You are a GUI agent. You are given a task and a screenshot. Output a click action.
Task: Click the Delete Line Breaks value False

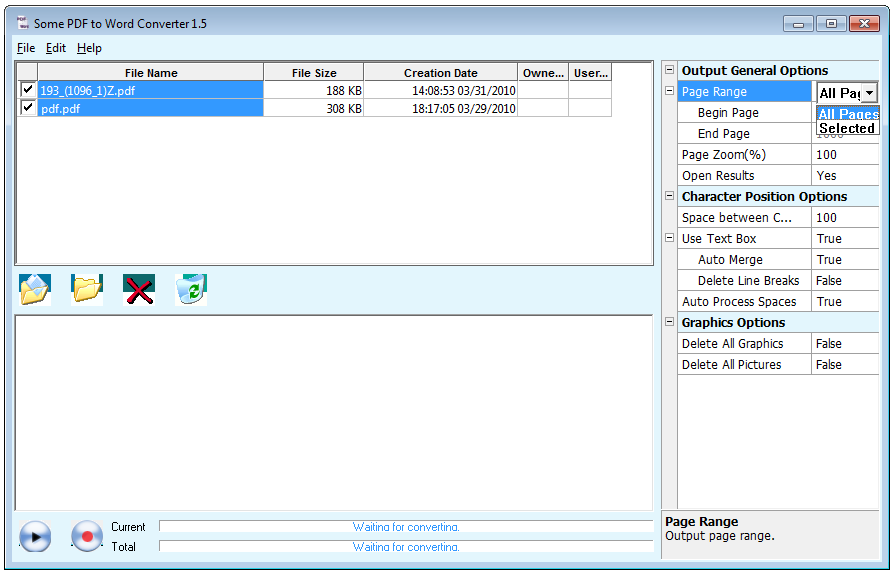pyautogui.click(x=845, y=280)
